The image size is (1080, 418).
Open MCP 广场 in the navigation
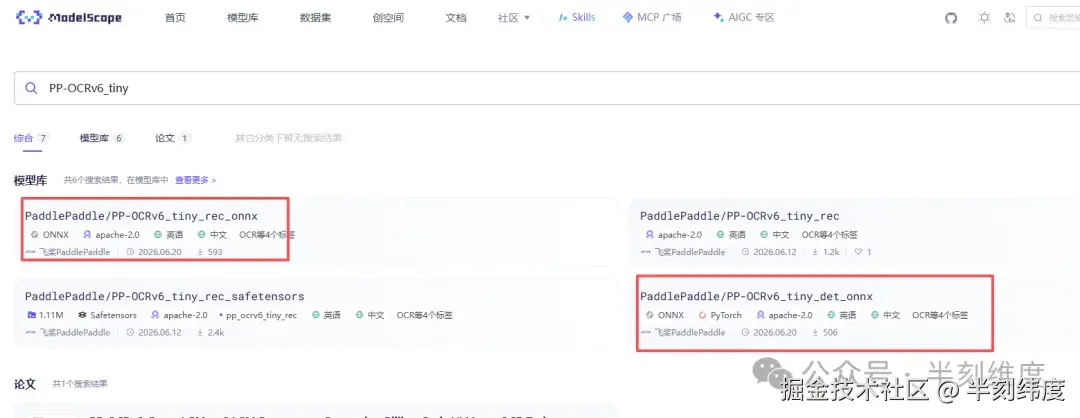(652, 18)
